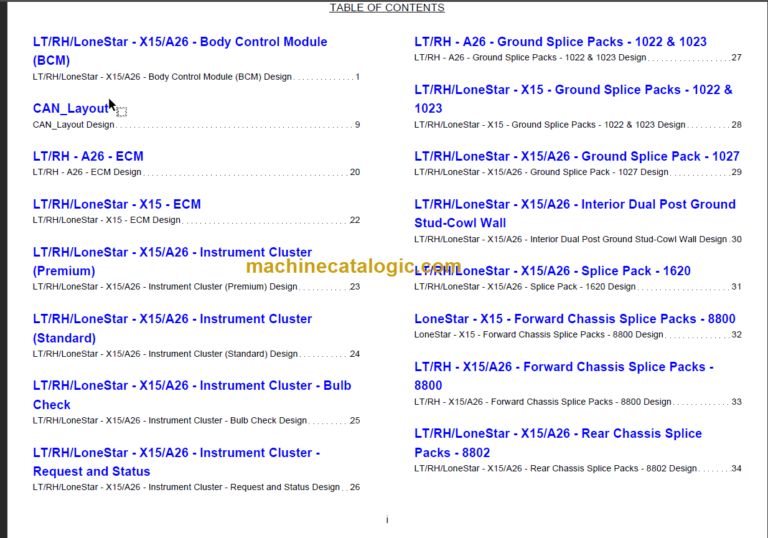Viewport: 768px width, 538px height.
Task: Click 'Instrument Cluster - Bulb Check Design' entry
Action: tap(196, 420)
